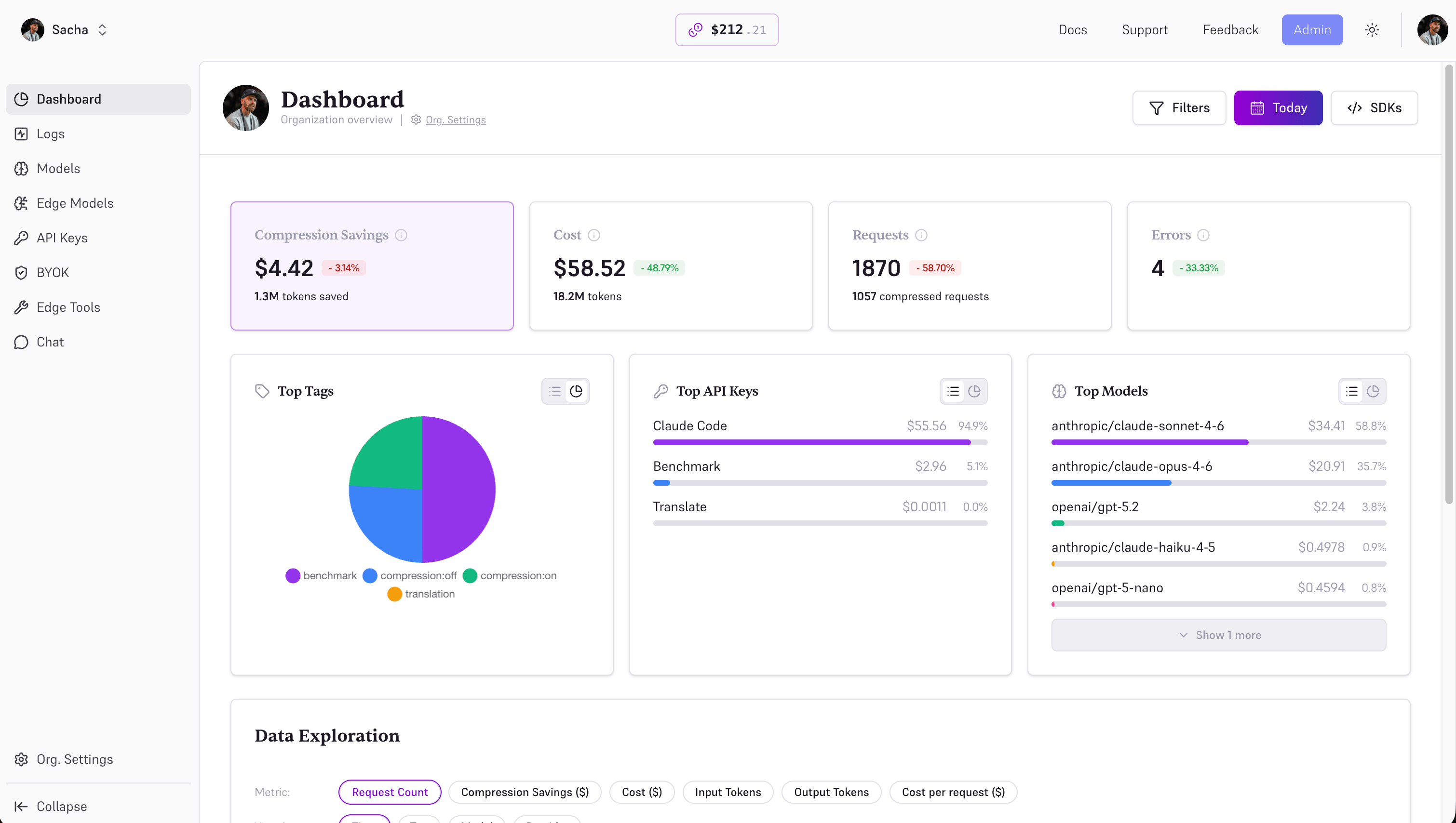Click the Collapse sidebar arrow icon
1456x823 pixels.
(x=21, y=807)
